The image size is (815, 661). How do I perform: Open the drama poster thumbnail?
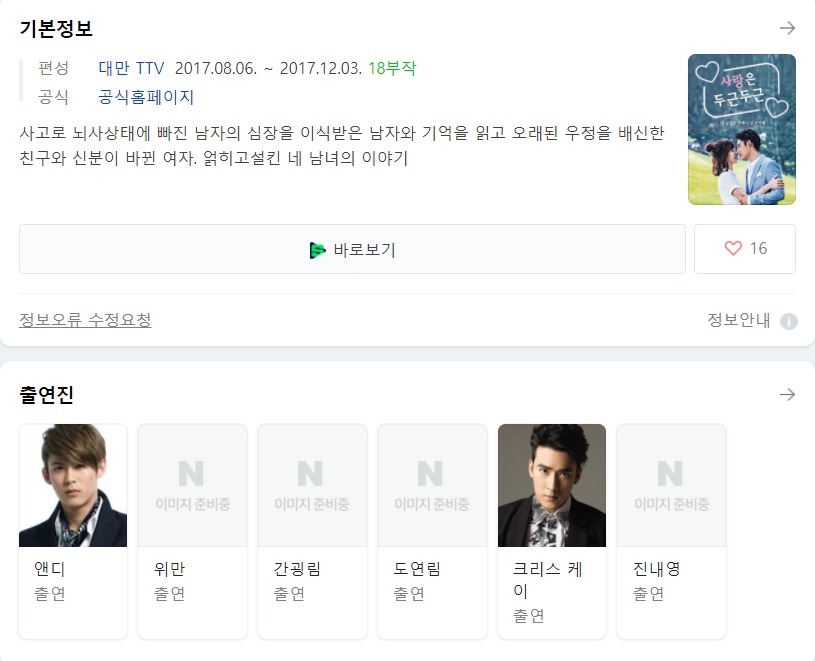742,129
